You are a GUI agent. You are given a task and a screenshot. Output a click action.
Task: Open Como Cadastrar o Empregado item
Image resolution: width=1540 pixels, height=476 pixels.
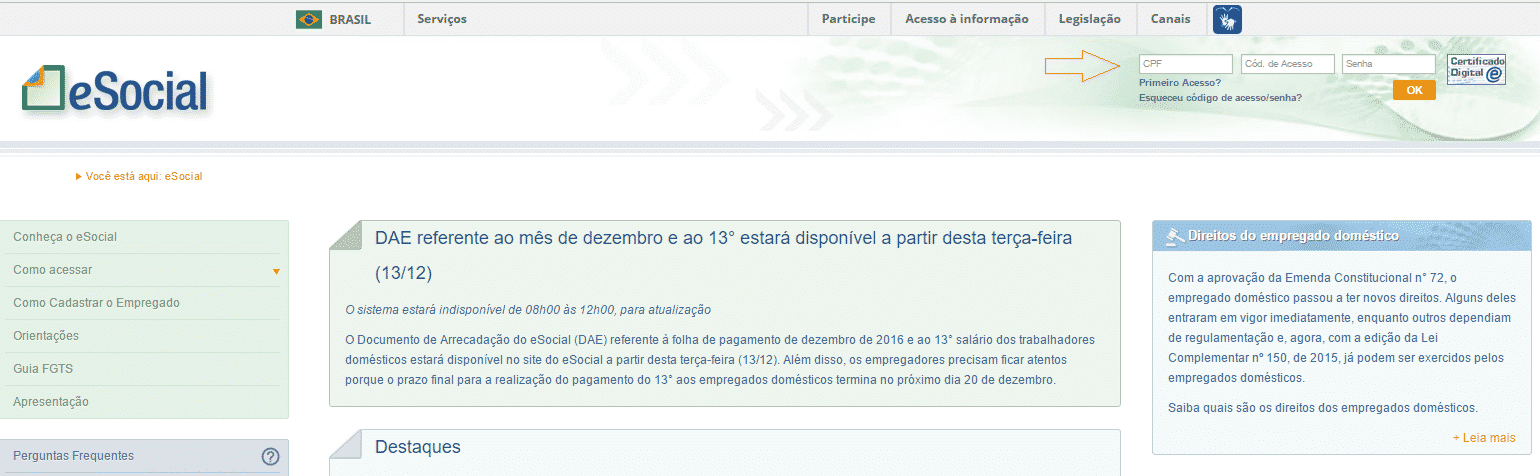(145, 303)
